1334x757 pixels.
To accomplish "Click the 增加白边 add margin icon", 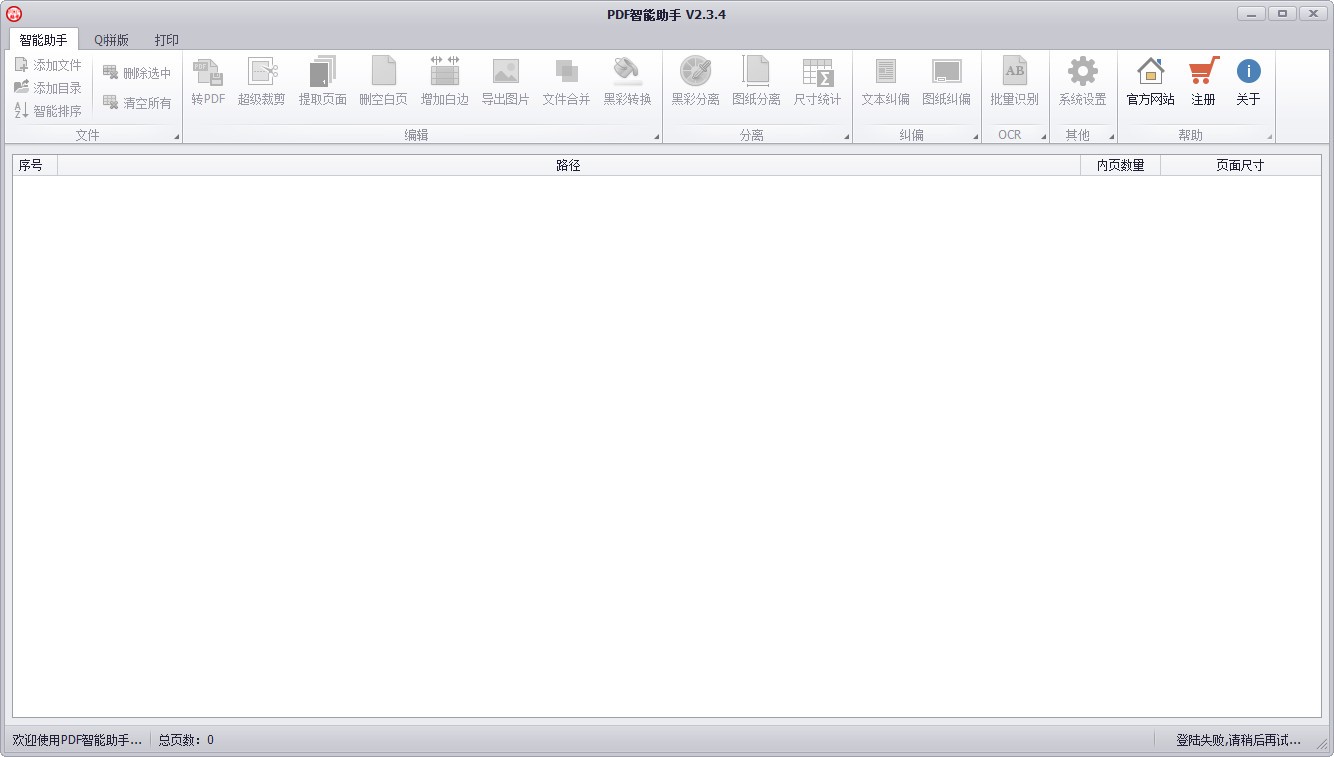I will pyautogui.click(x=444, y=72).
